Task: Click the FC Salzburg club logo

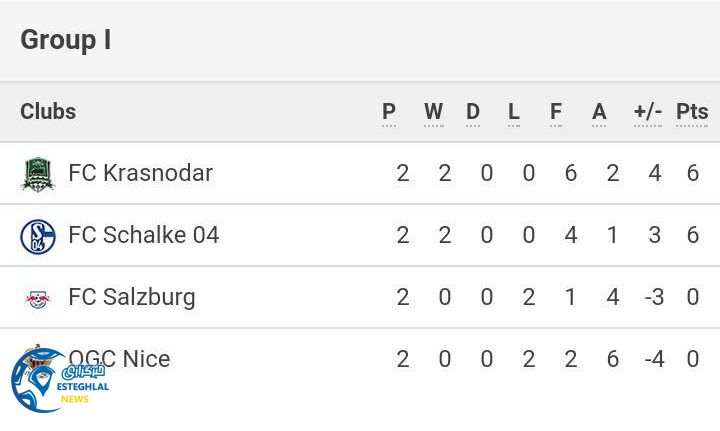Action: (38, 298)
